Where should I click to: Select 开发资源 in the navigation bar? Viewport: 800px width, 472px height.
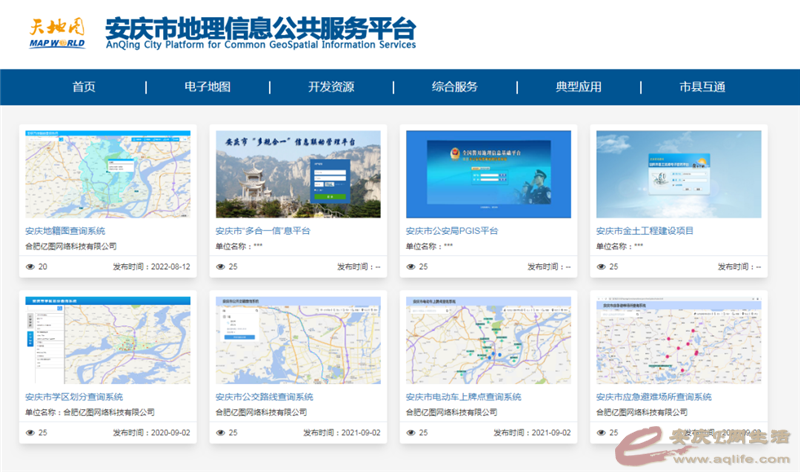pos(331,87)
